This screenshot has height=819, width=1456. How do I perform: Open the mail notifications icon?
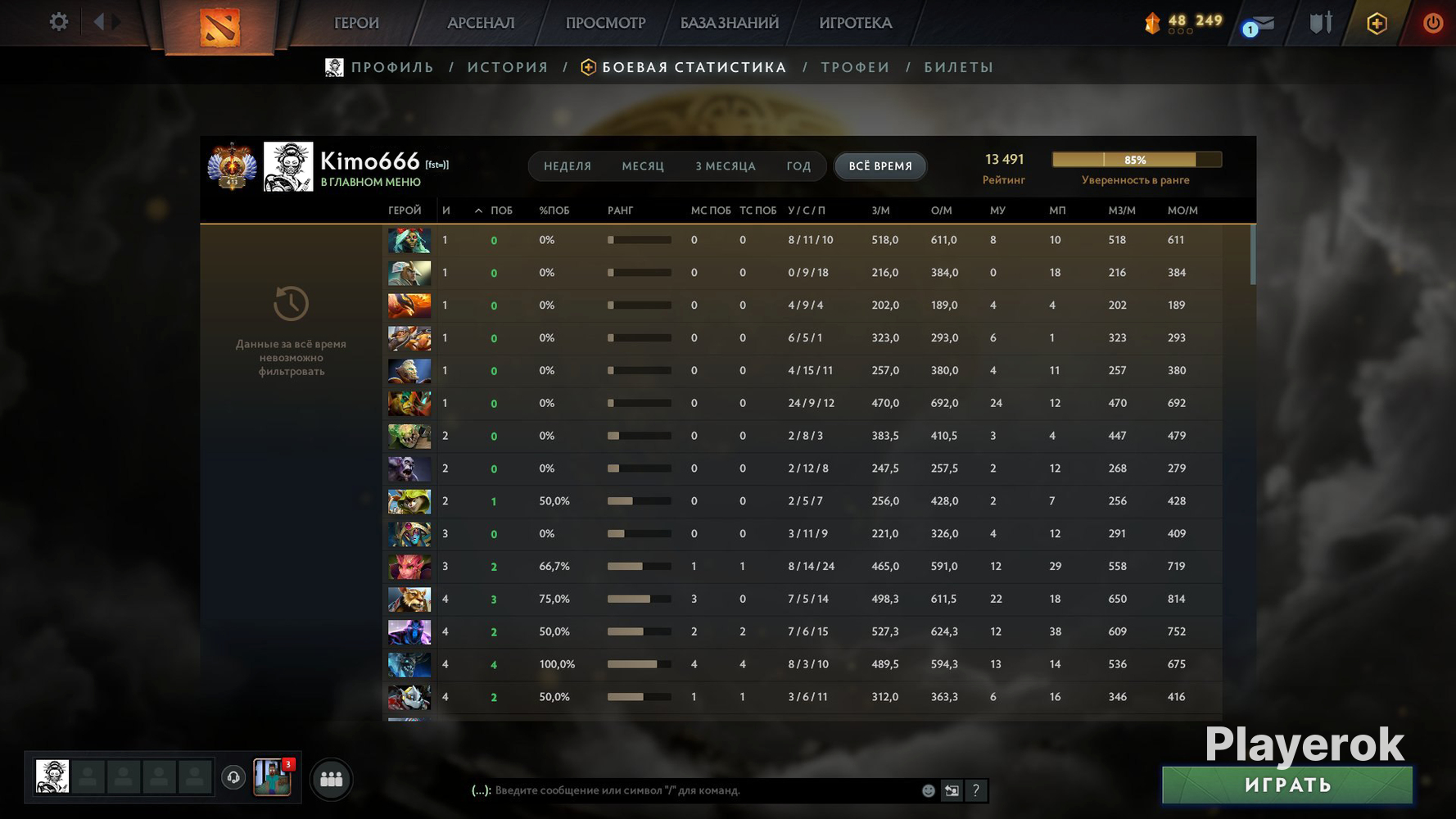1260,24
